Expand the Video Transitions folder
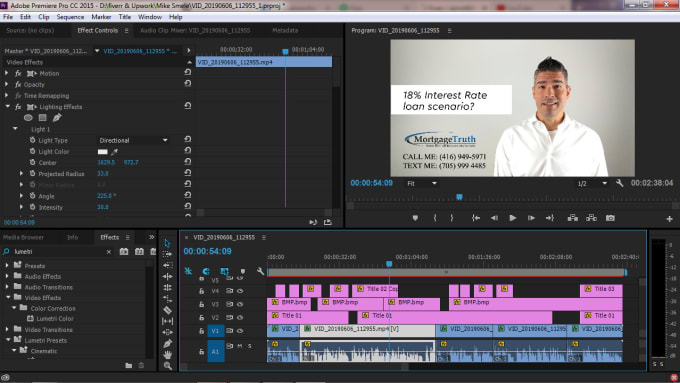The width and height of the screenshot is (680, 383). pyautogui.click(x=7, y=330)
